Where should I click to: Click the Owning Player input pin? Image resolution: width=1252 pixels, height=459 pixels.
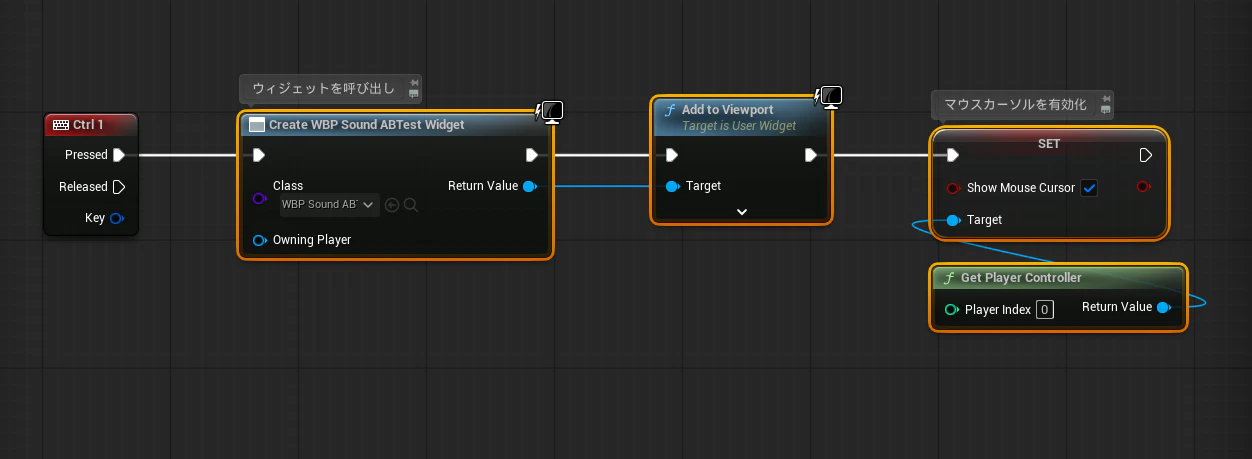(260, 240)
